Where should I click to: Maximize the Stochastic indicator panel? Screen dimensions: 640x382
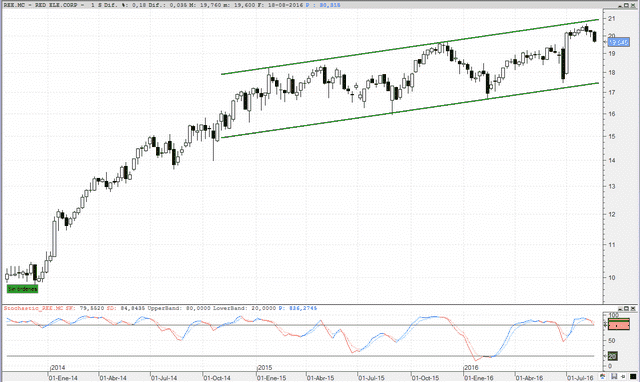tap(627, 309)
